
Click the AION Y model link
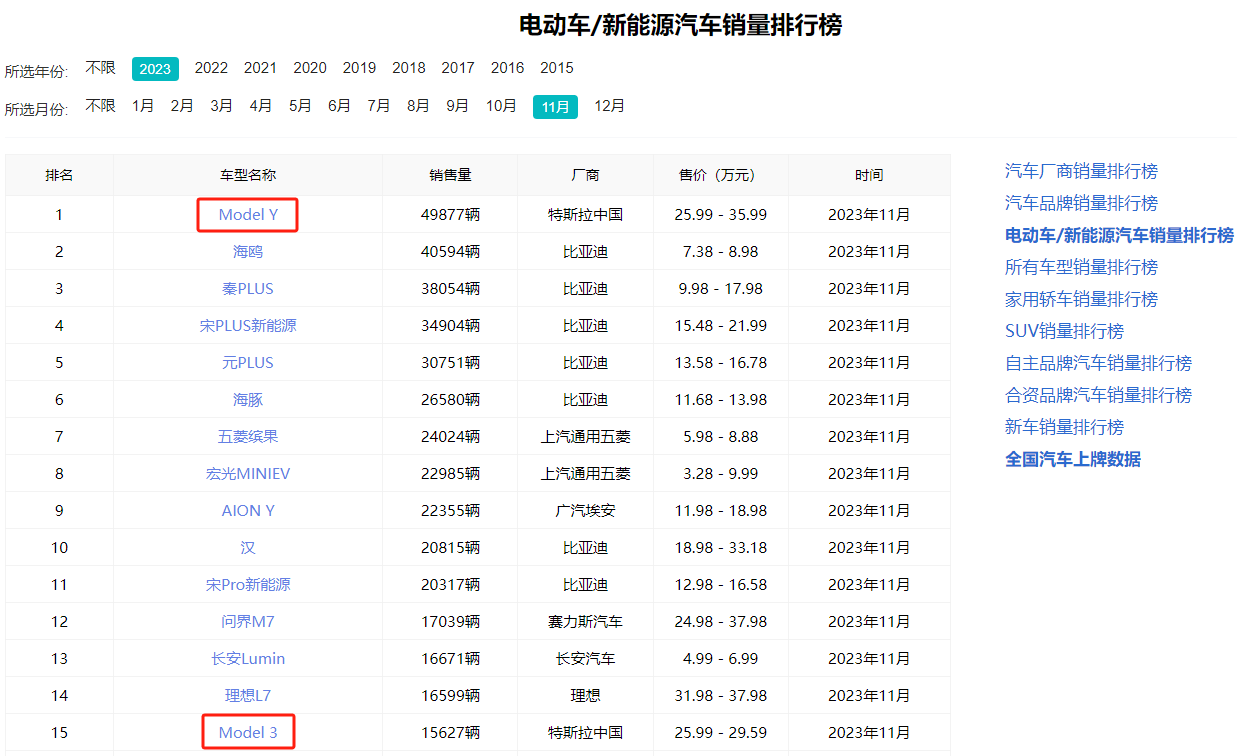point(248,511)
